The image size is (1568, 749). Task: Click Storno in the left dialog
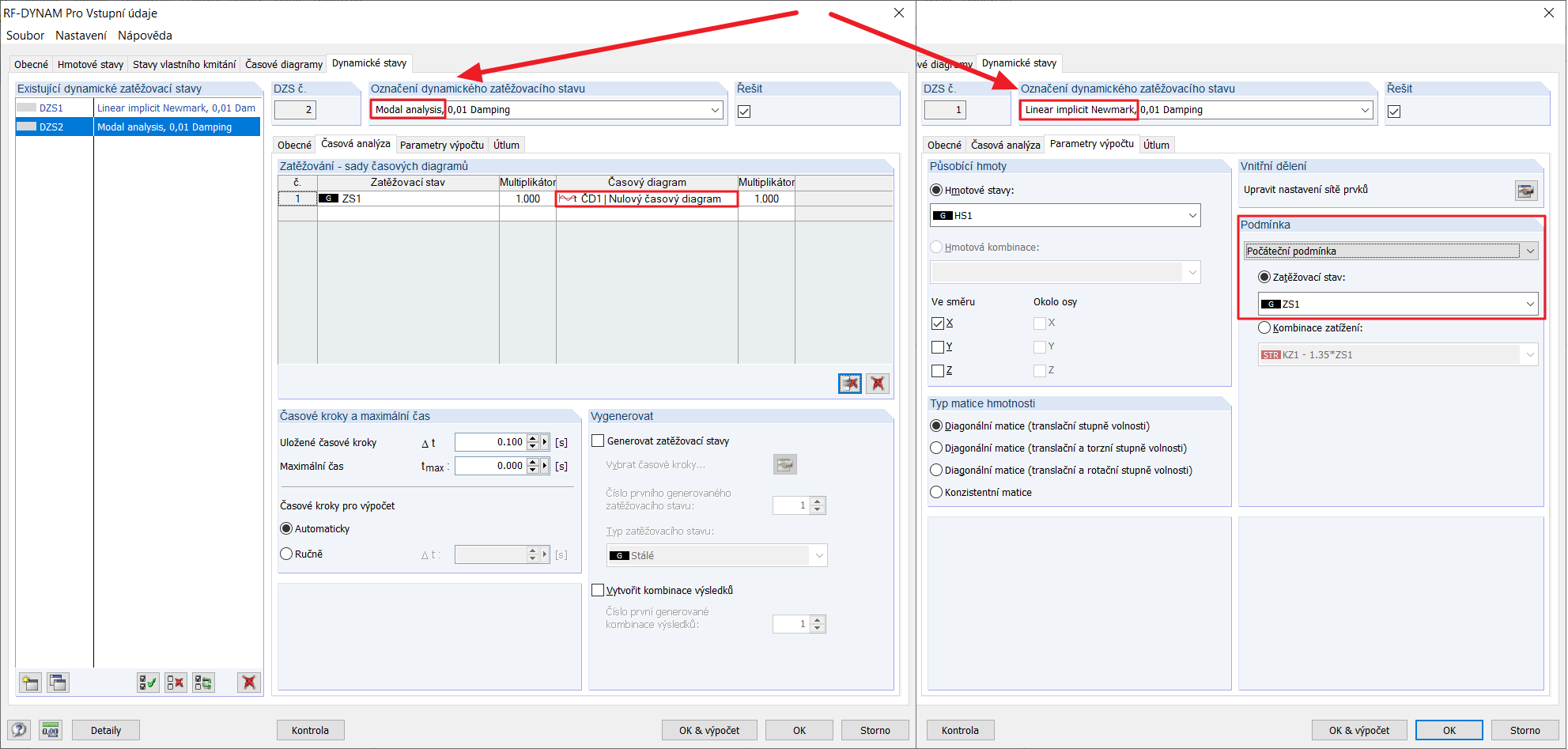click(x=875, y=730)
